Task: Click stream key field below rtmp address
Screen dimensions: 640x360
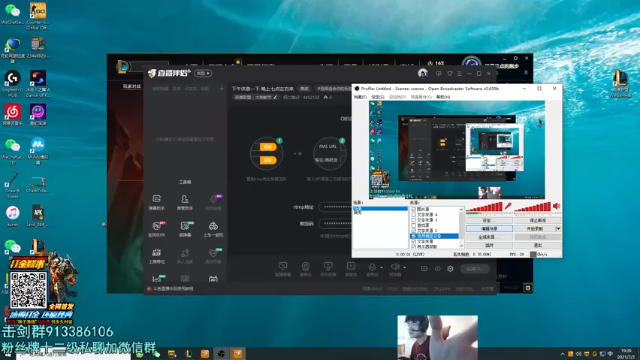Action: click(x=335, y=223)
